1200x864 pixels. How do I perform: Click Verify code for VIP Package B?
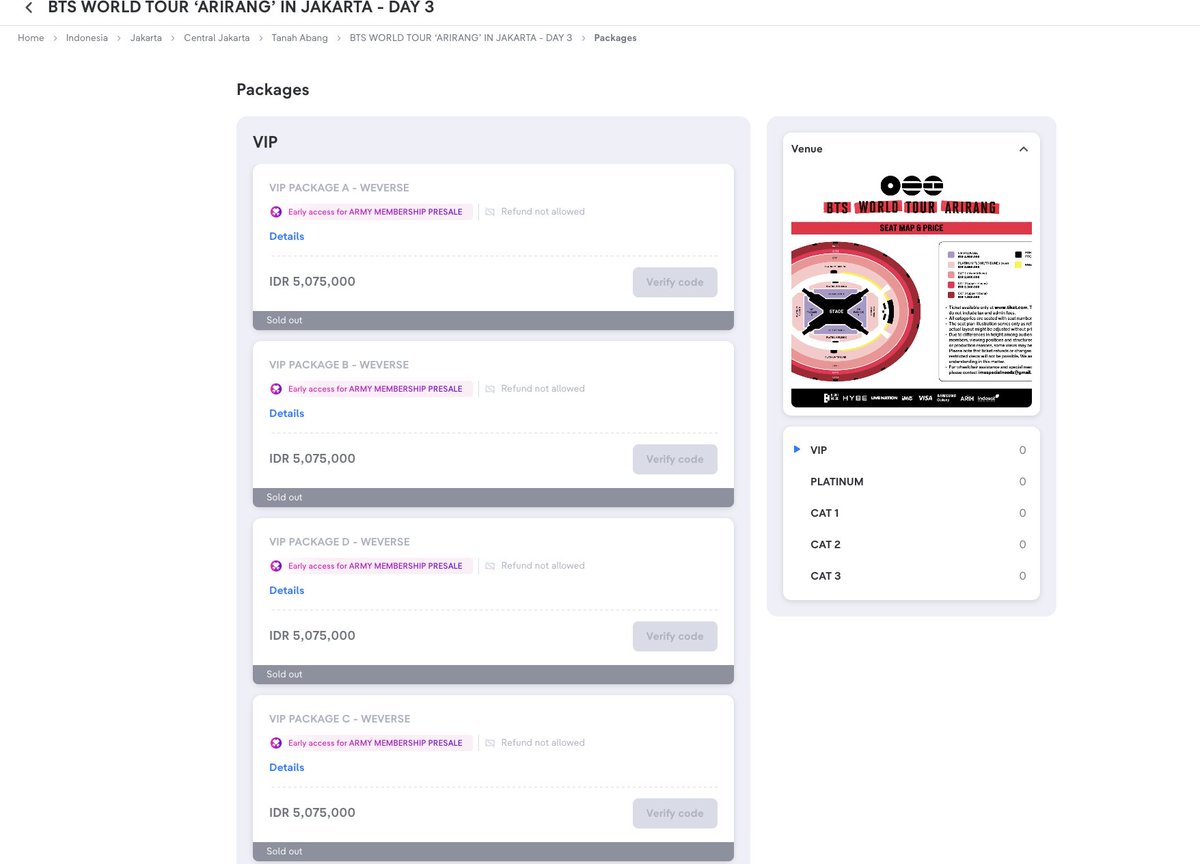tap(675, 459)
